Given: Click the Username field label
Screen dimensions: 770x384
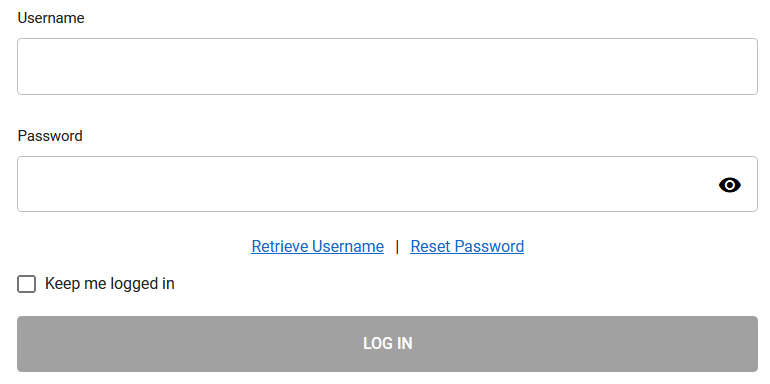Looking at the screenshot, I should pyautogui.click(x=51, y=18).
